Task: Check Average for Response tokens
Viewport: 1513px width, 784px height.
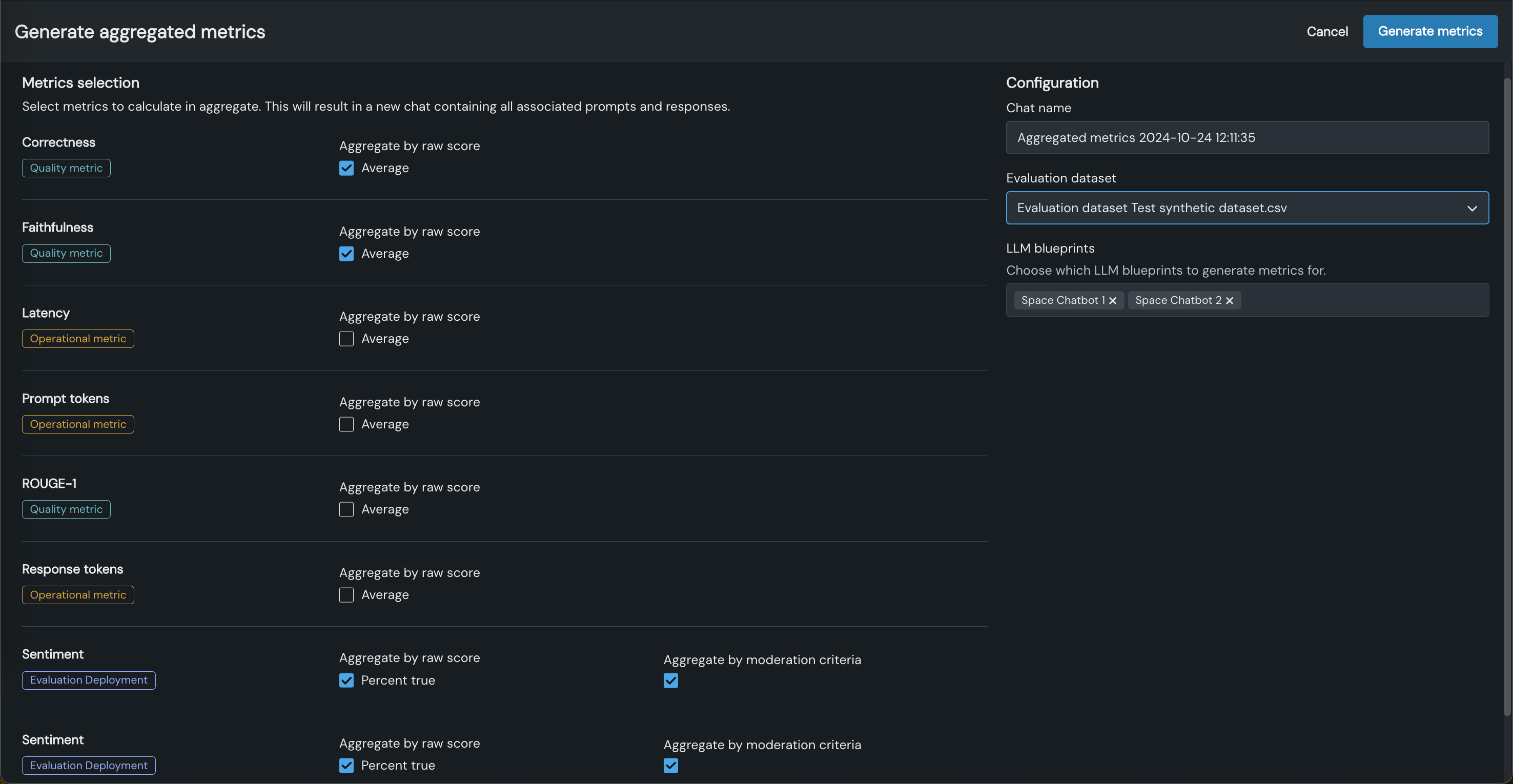Action: pyautogui.click(x=346, y=595)
